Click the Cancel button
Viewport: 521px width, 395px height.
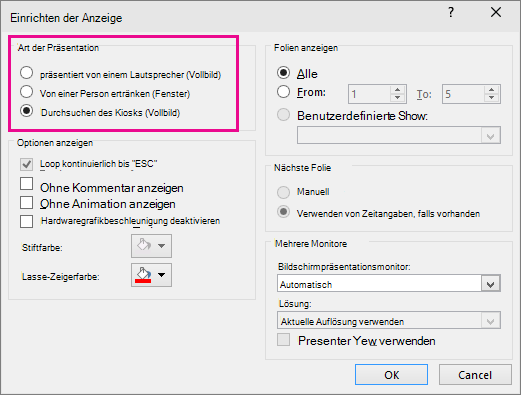point(475,375)
